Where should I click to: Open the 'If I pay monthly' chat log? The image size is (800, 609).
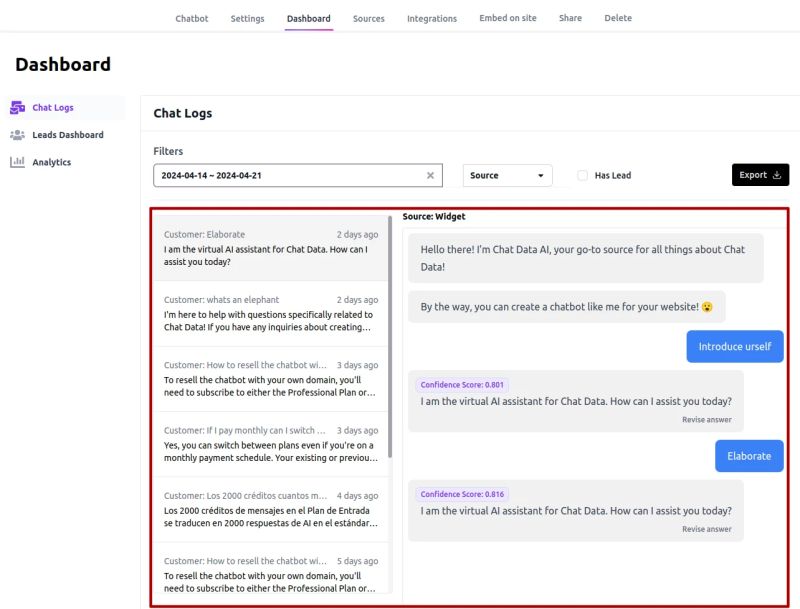tap(271, 444)
